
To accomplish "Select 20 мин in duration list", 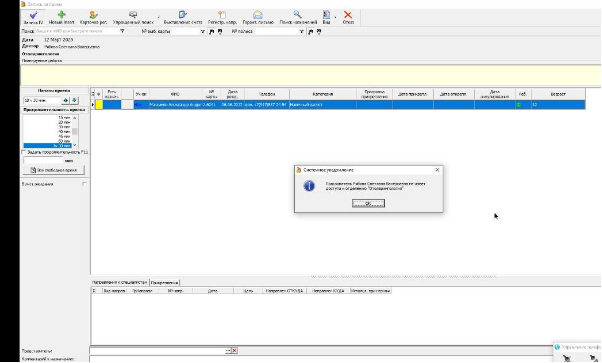I will [x=48, y=122].
